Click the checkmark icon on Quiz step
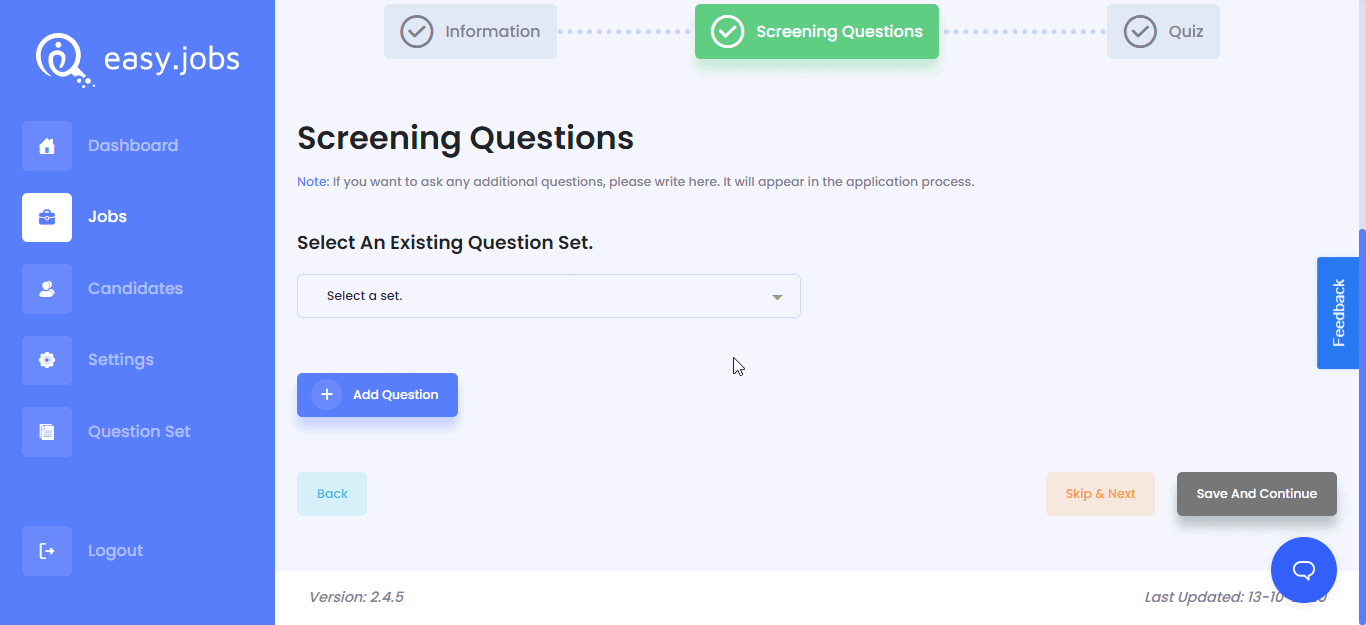 coord(1140,31)
